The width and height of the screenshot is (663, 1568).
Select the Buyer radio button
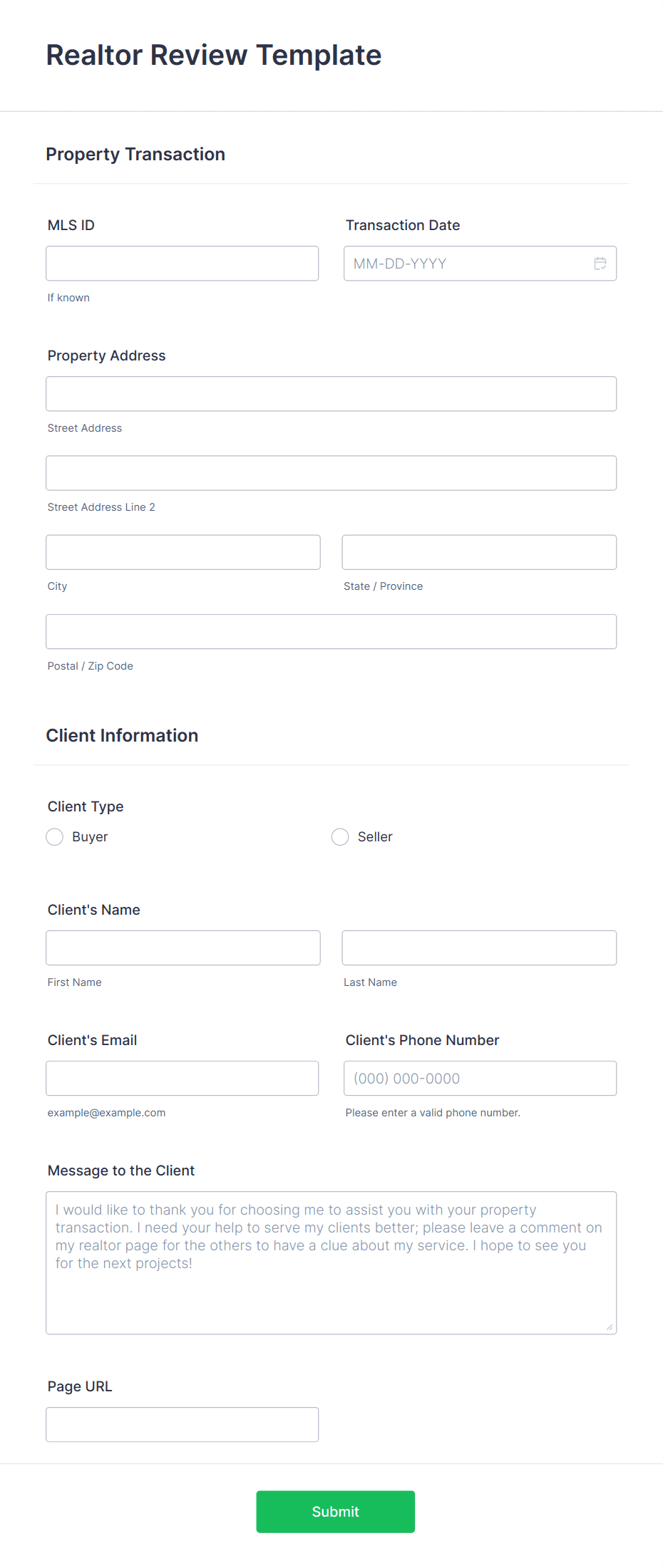(54, 836)
